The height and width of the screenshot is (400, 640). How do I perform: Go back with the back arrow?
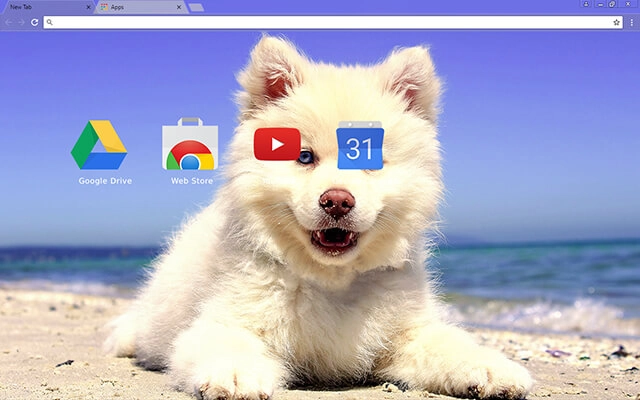(9, 22)
